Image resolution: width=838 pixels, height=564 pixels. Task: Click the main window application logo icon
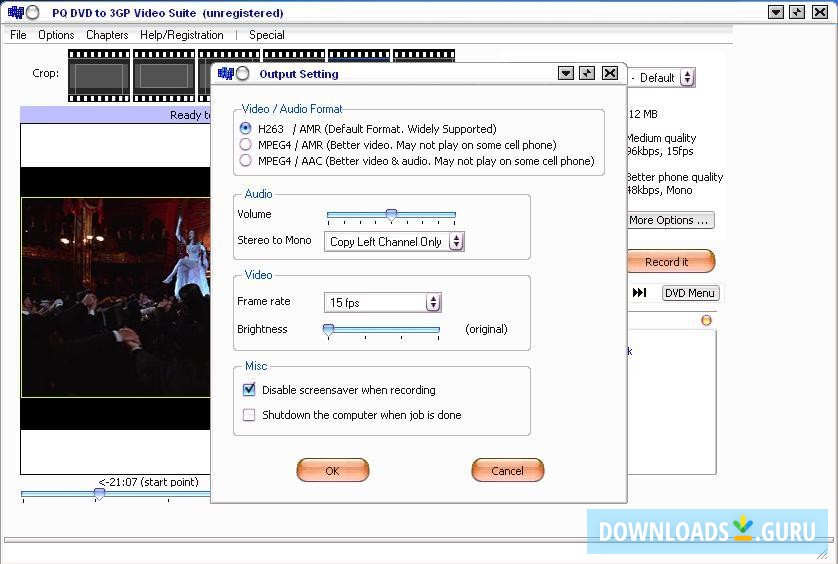(x=24, y=12)
